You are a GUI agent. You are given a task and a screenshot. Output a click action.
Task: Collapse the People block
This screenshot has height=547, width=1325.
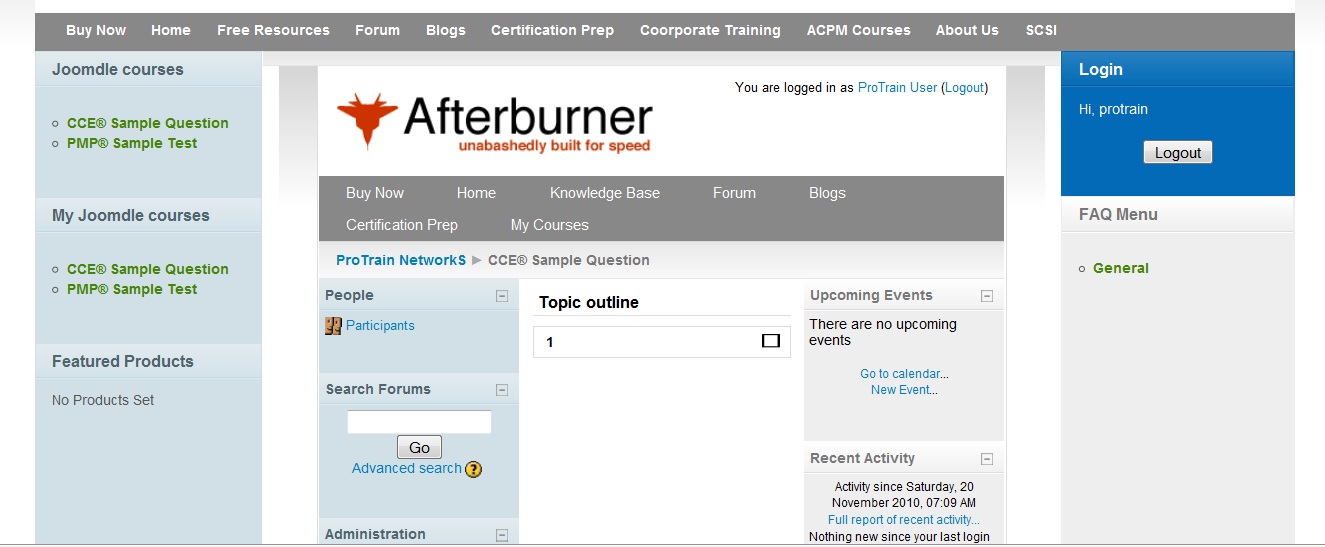coord(502,296)
